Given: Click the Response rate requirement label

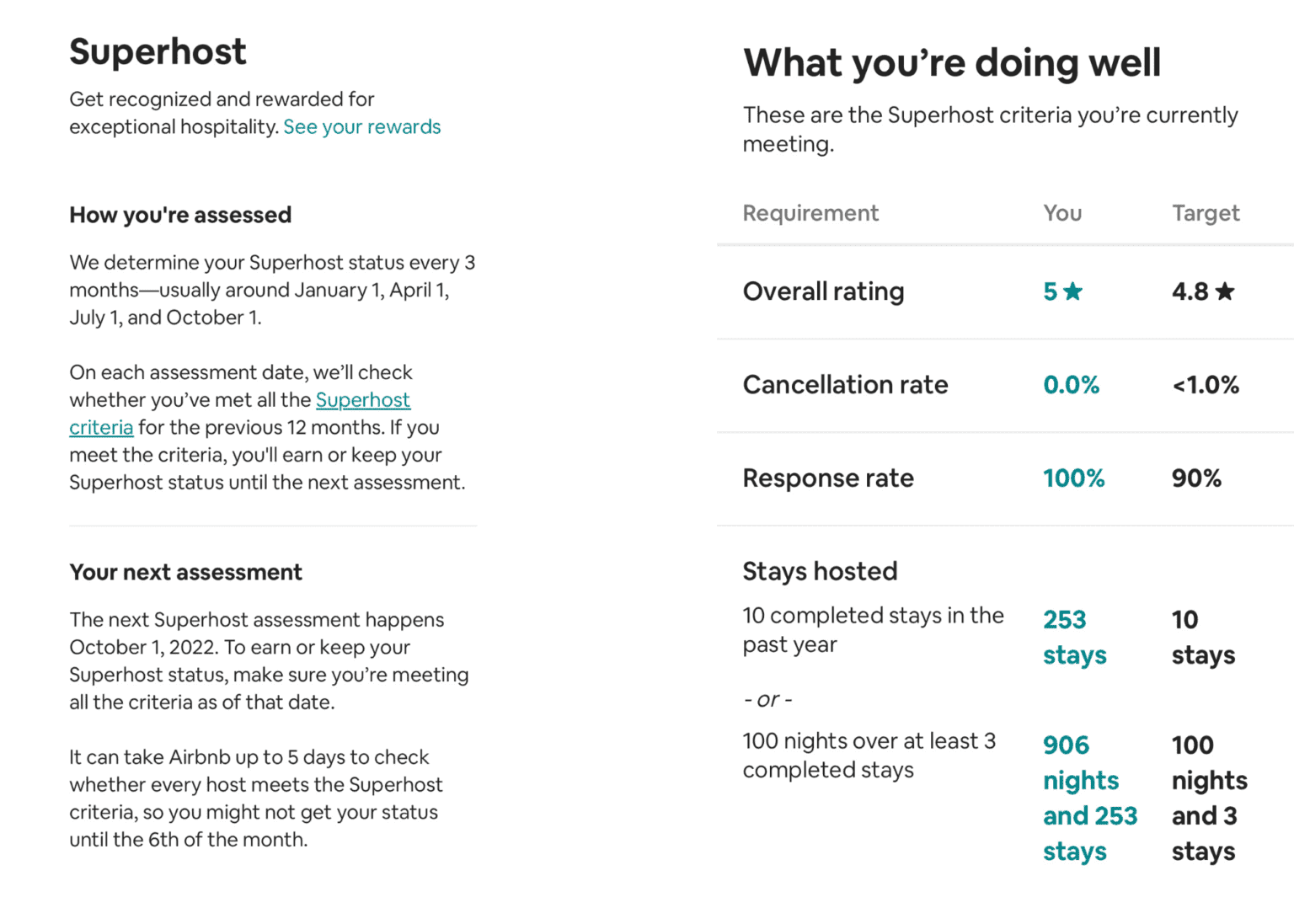Looking at the screenshot, I should pos(828,478).
